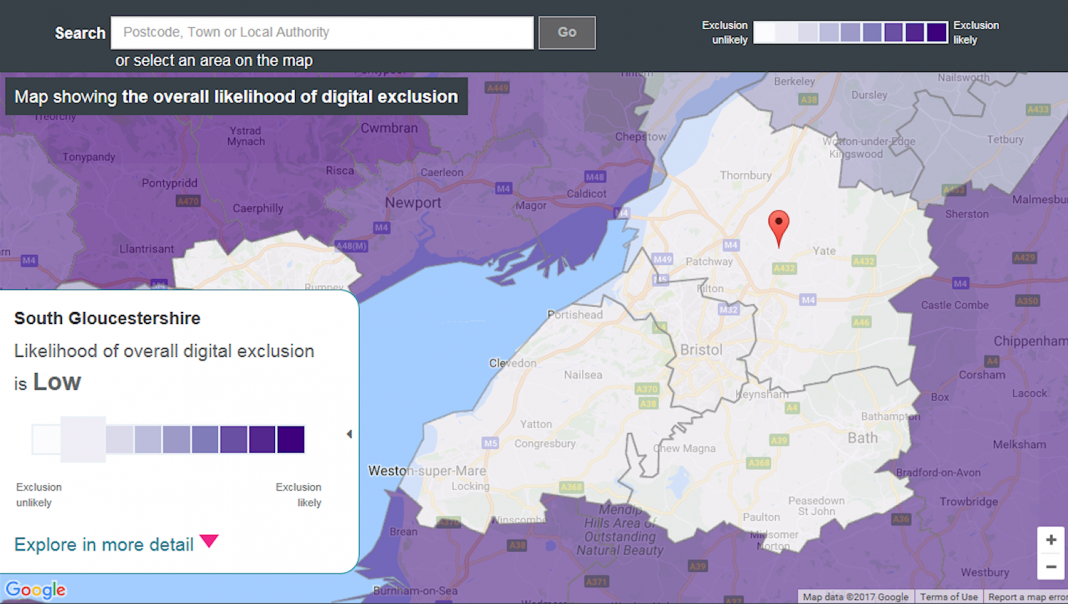
Task: Open the Explore in more detail link
Action: (104, 545)
